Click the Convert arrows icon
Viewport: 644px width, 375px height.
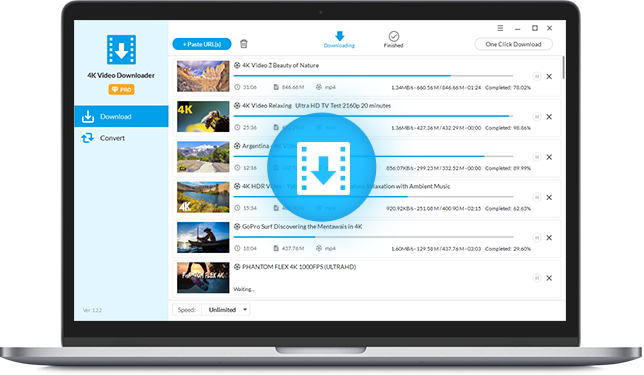pos(87,138)
